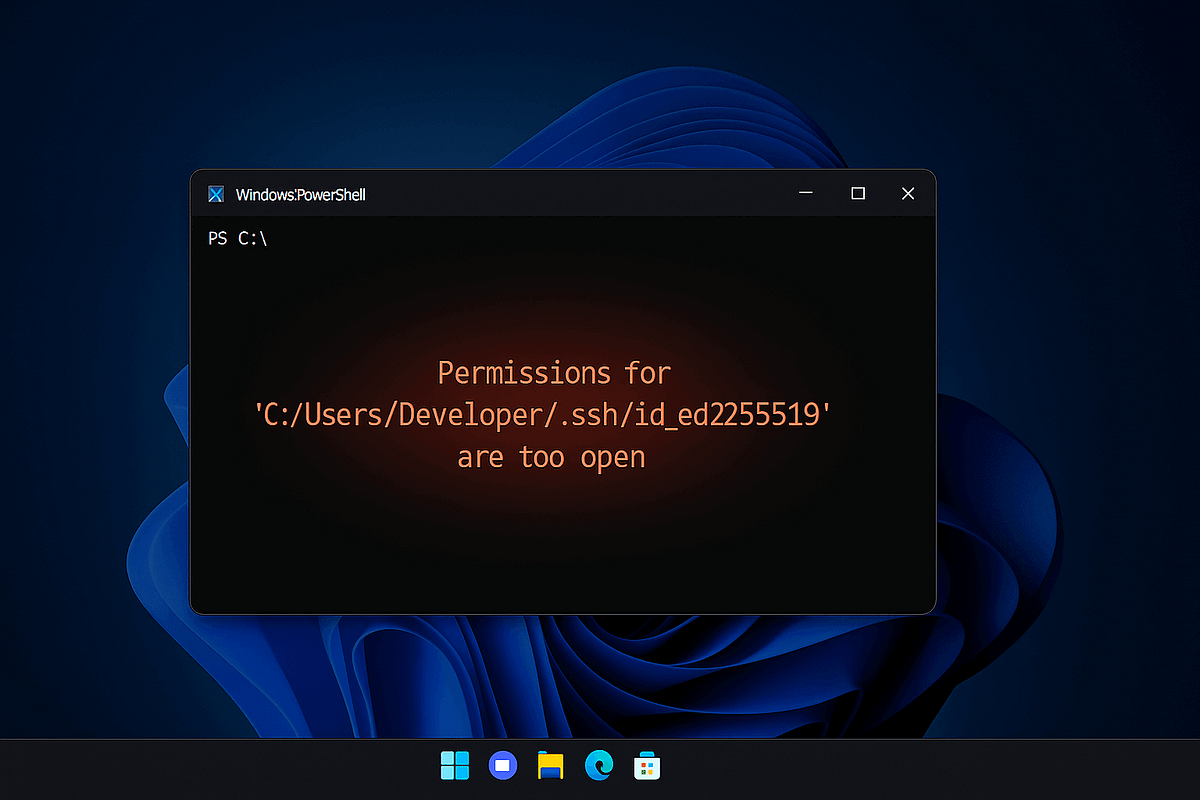Click the "Permissions for" error line
1200x800 pixels.
tap(554, 373)
